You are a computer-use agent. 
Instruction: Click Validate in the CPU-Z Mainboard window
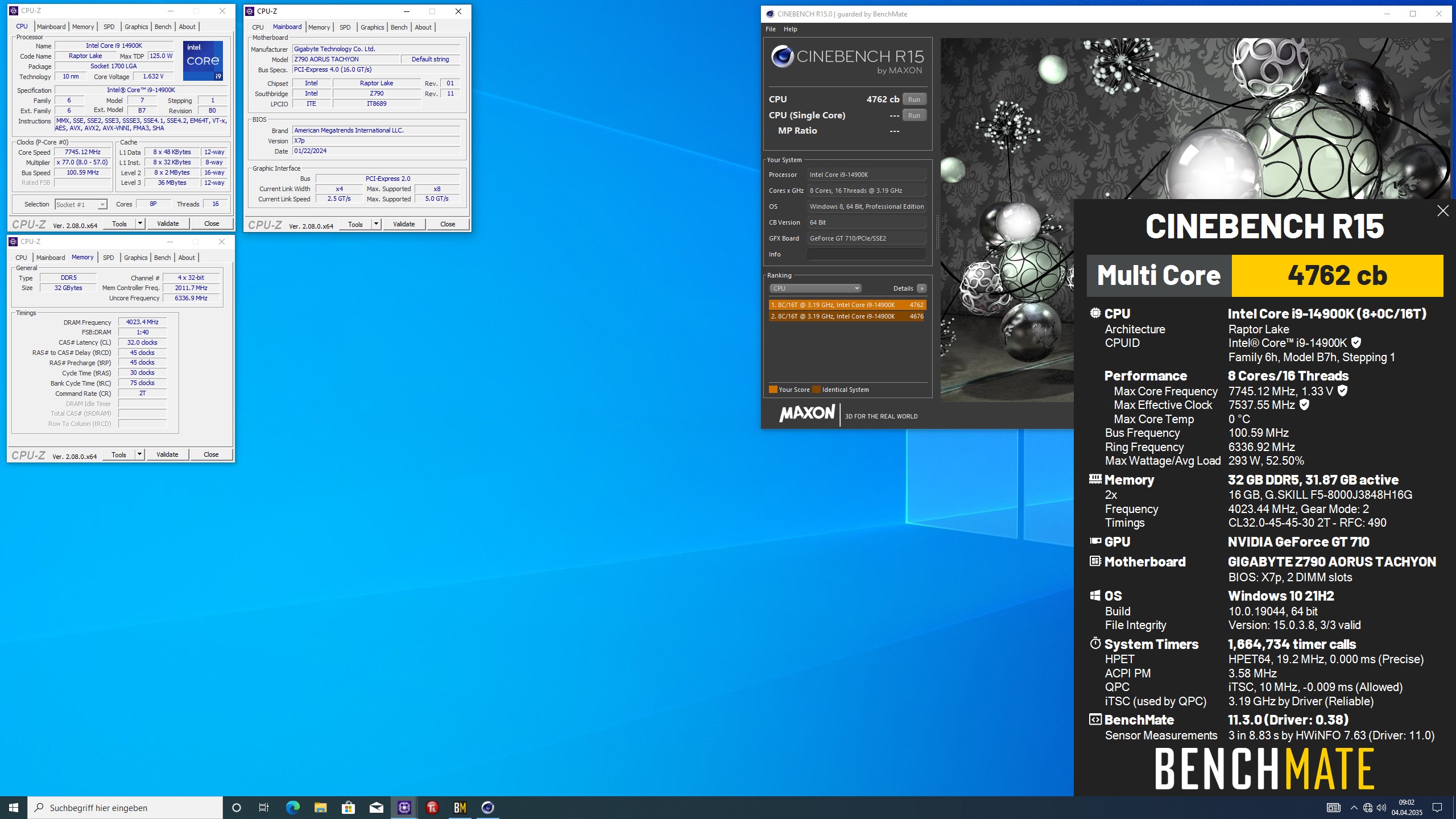pos(404,224)
